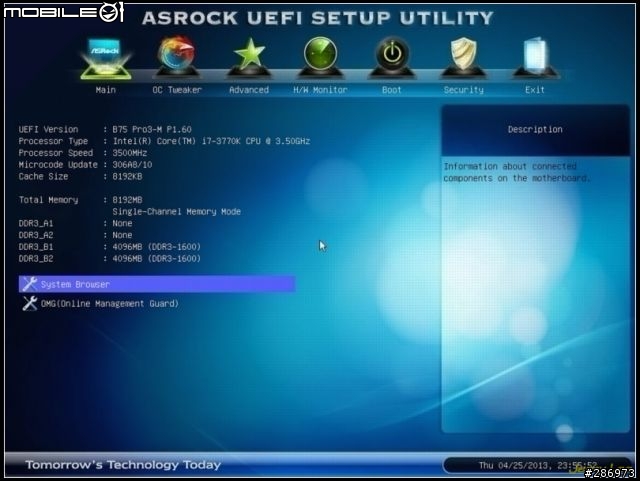Click the Processor Speed 3500MHz value

coord(130,153)
